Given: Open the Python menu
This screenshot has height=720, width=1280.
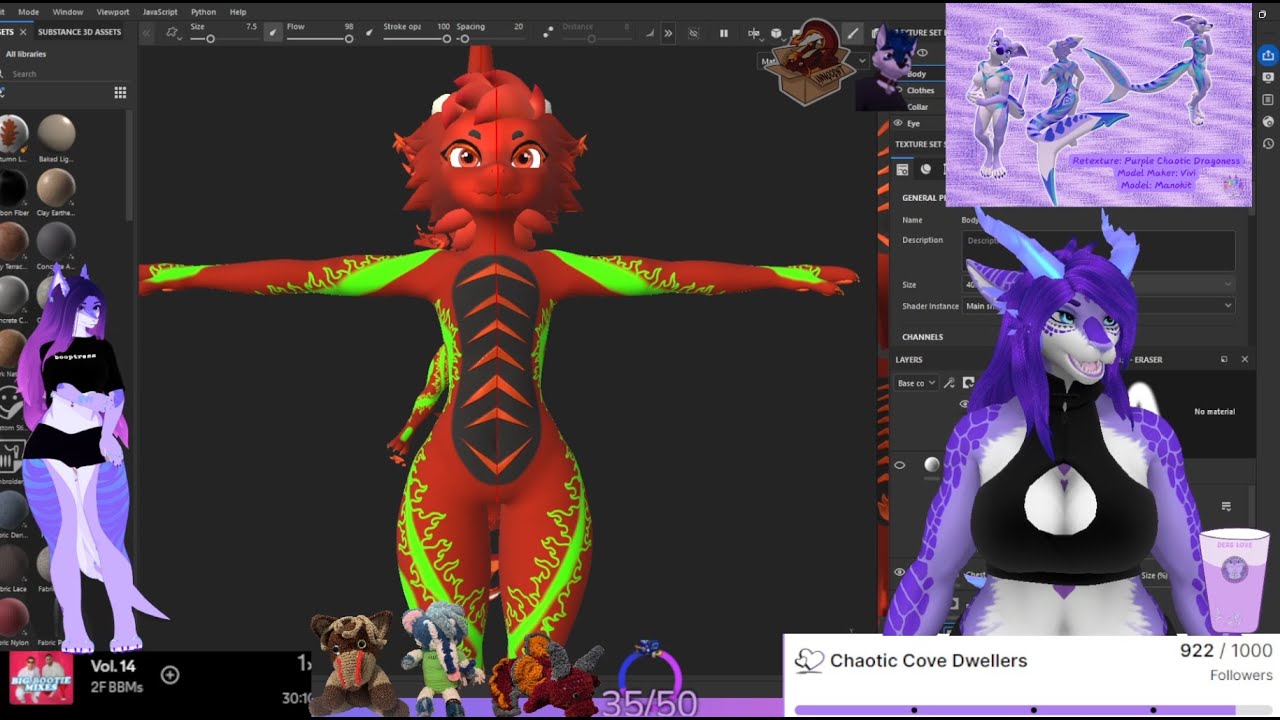Looking at the screenshot, I should coord(203,12).
